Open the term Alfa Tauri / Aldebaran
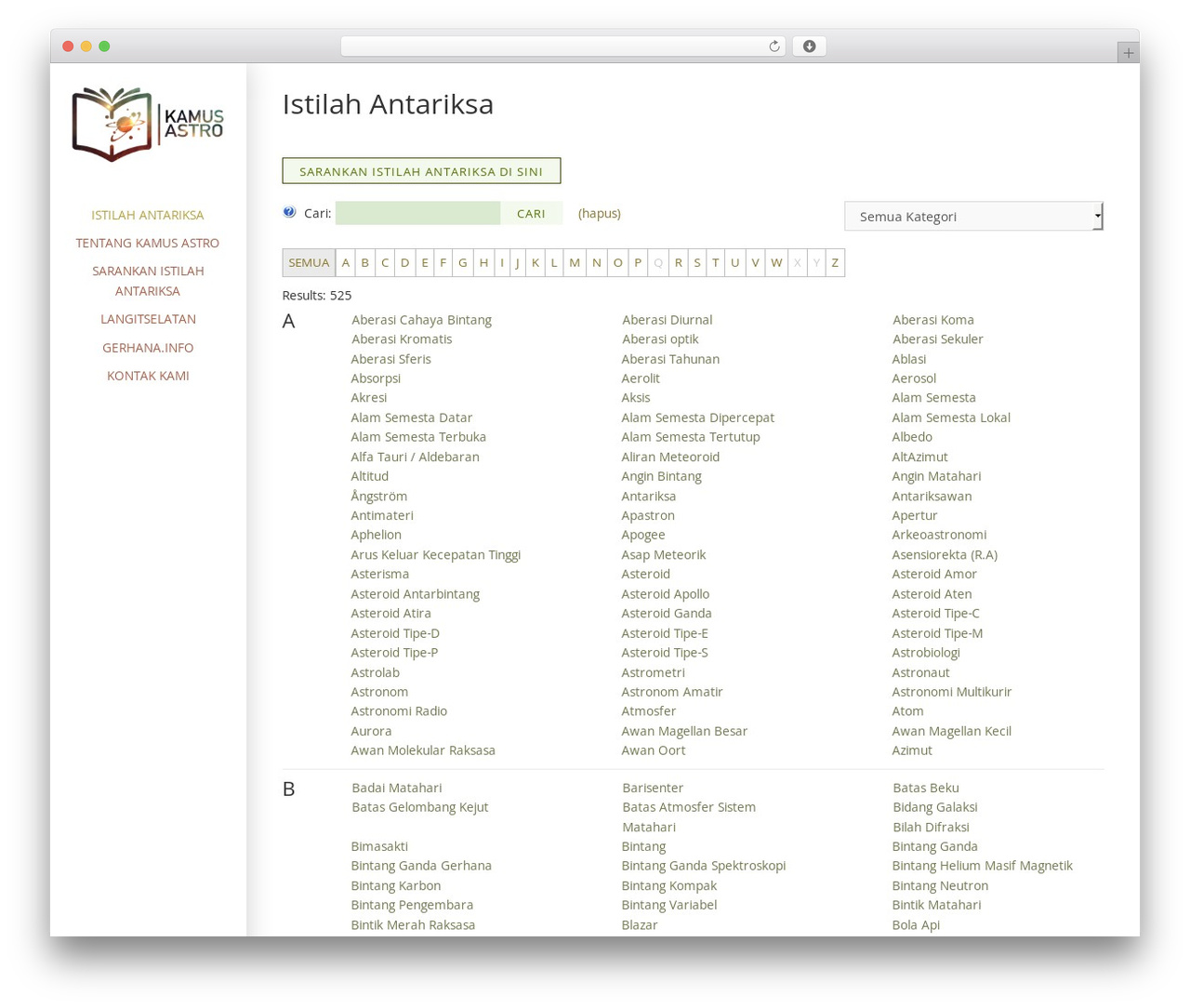Image resolution: width=1190 pixels, height=1008 pixels. click(415, 457)
